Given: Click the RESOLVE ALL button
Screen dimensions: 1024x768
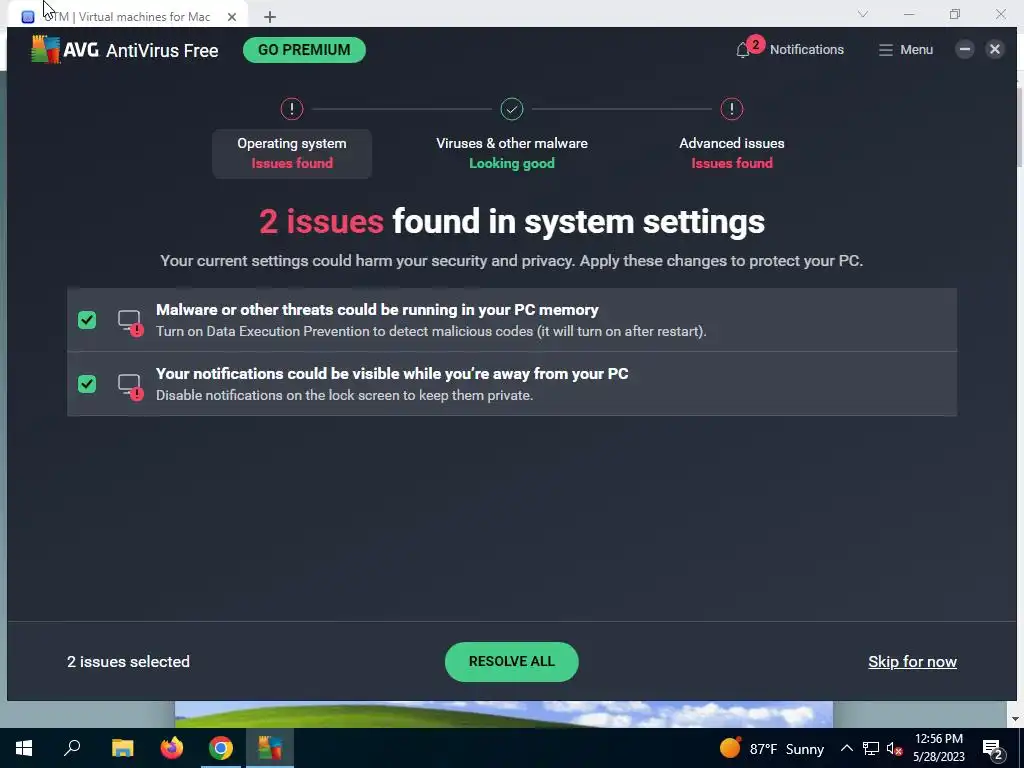Looking at the screenshot, I should coord(511,662).
